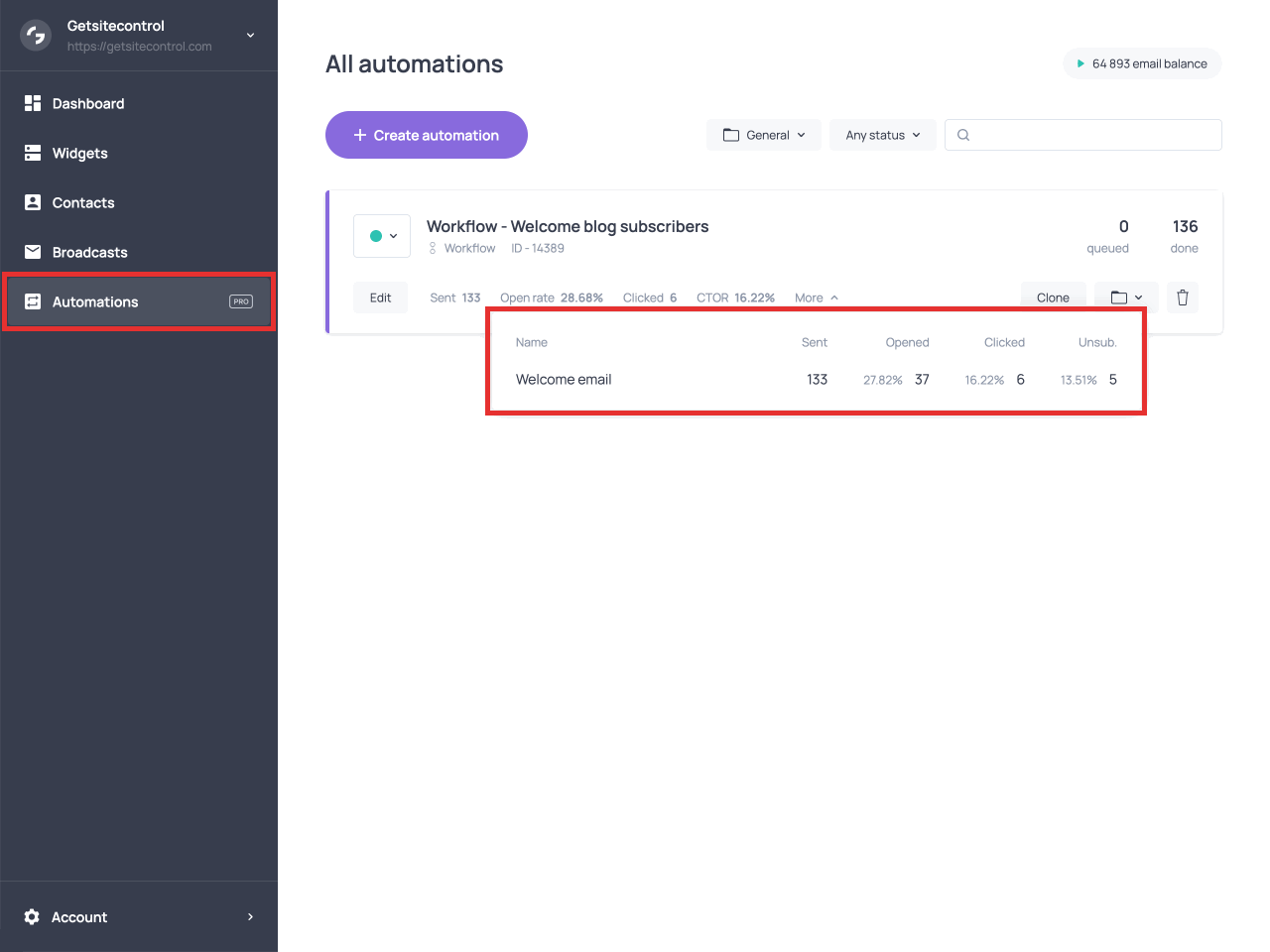This screenshot has width=1270, height=952.
Task: Delete the workflow using trash icon
Action: 1182,297
